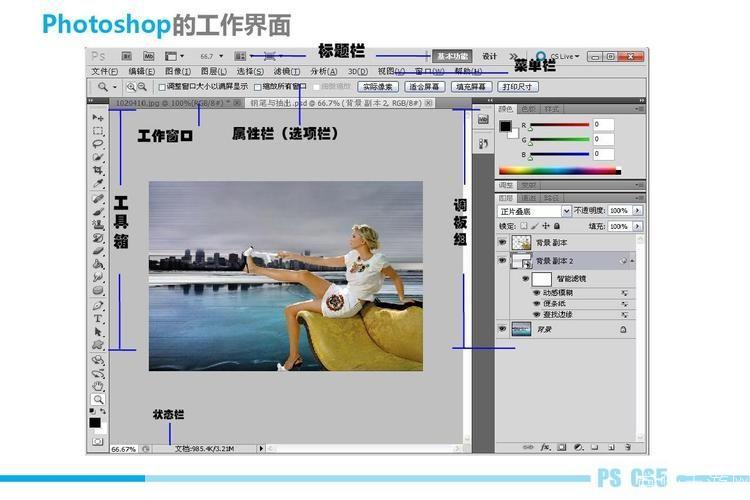The image size is (750, 500).
Task: Select the Clone Stamp tool
Action: [98, 224]
